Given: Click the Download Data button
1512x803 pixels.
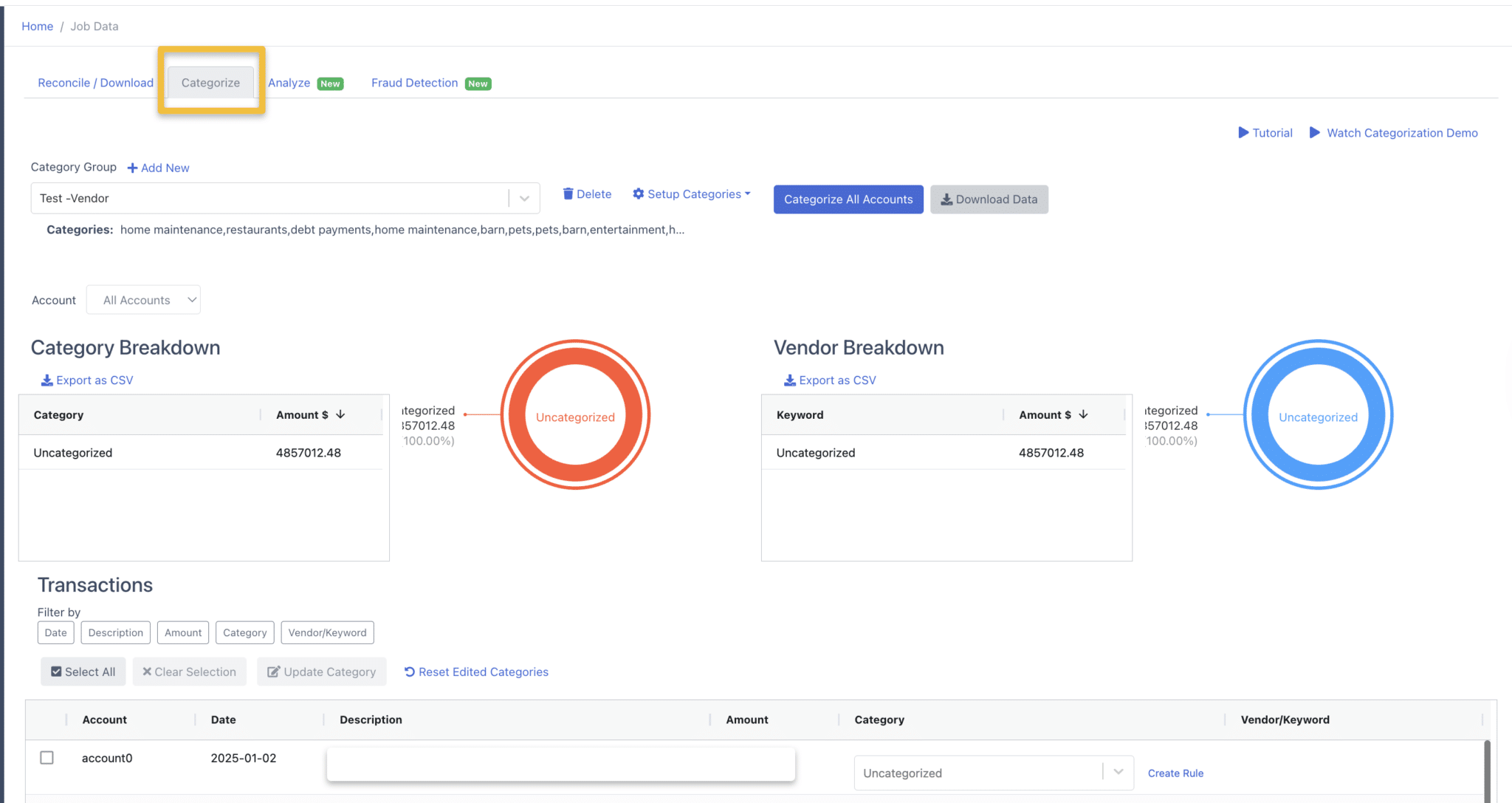Looking at the screenshot, I should click(x=989, y=199).
